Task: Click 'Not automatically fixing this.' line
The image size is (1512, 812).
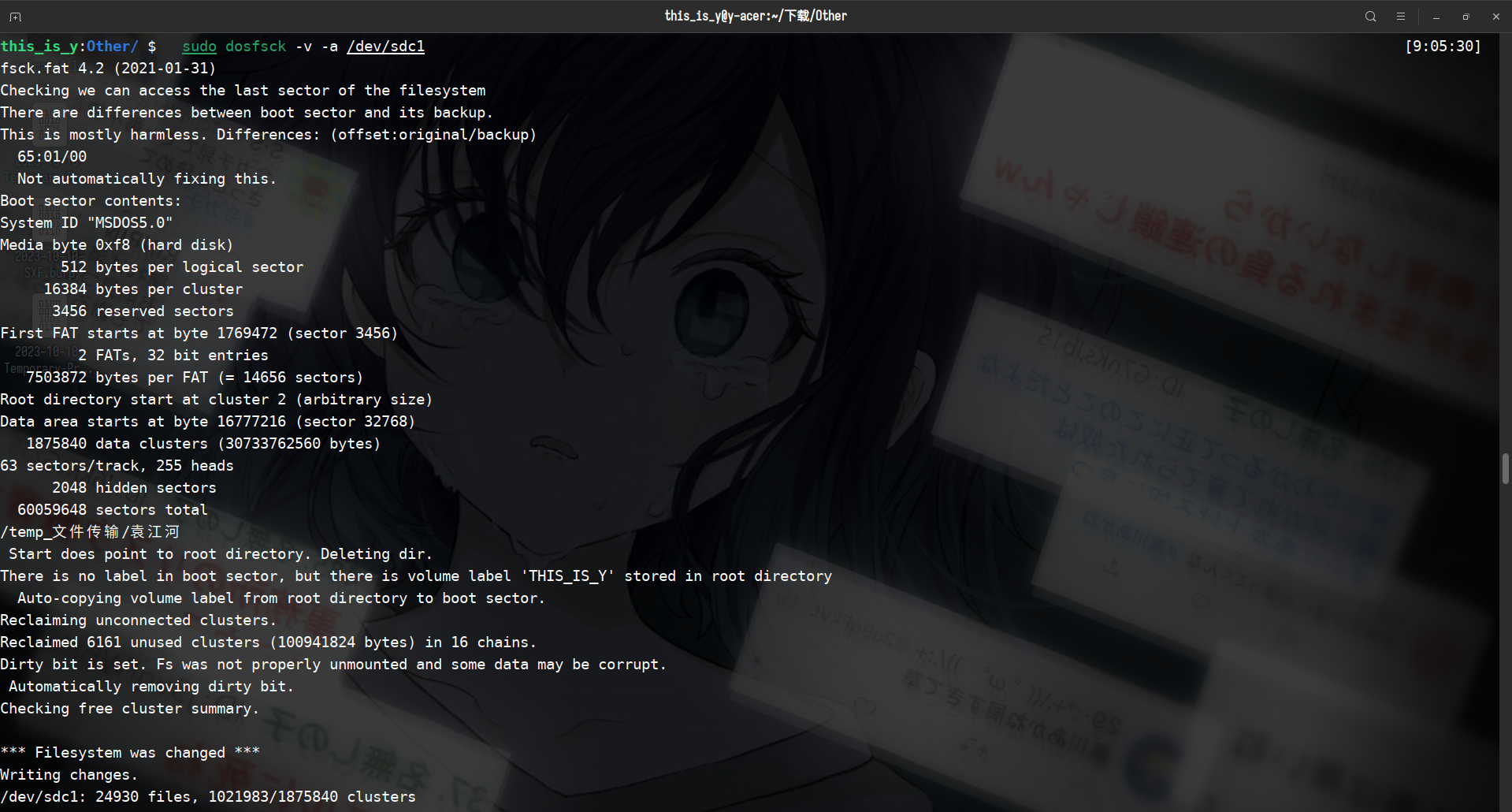Action: click(147, 179)
